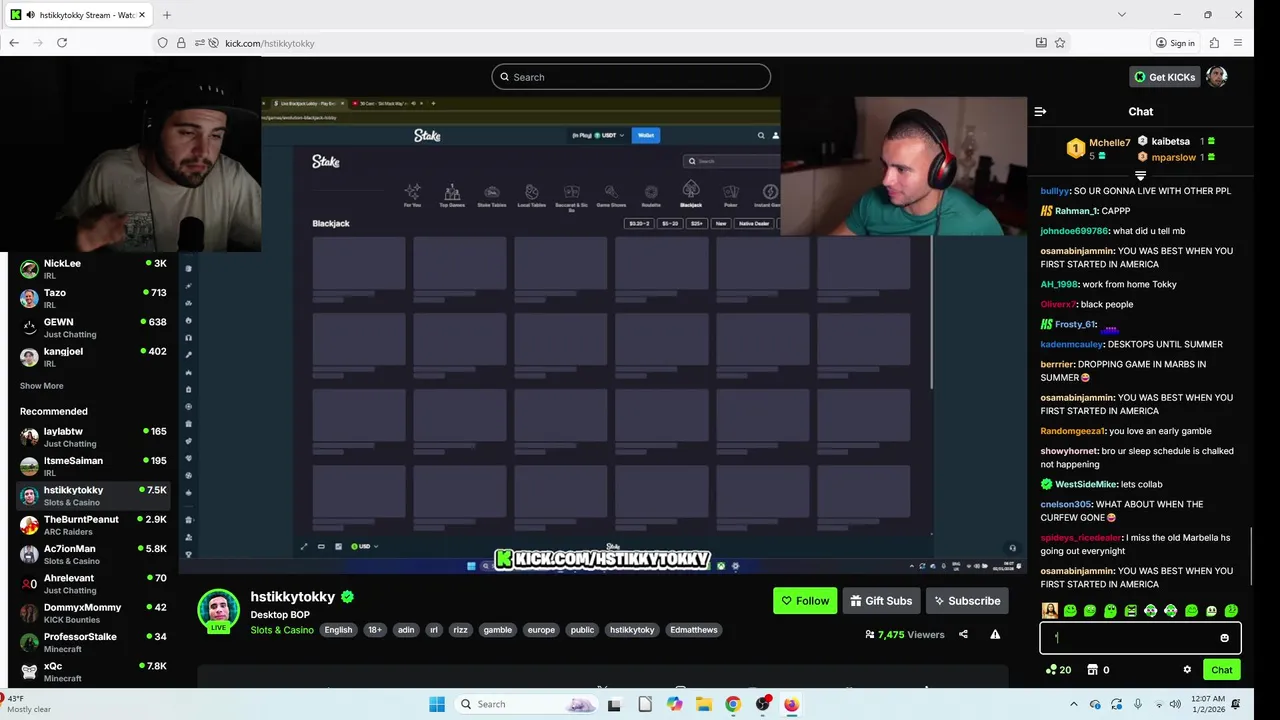Open the user profile avatar menu

click(x=1216, y=77)
